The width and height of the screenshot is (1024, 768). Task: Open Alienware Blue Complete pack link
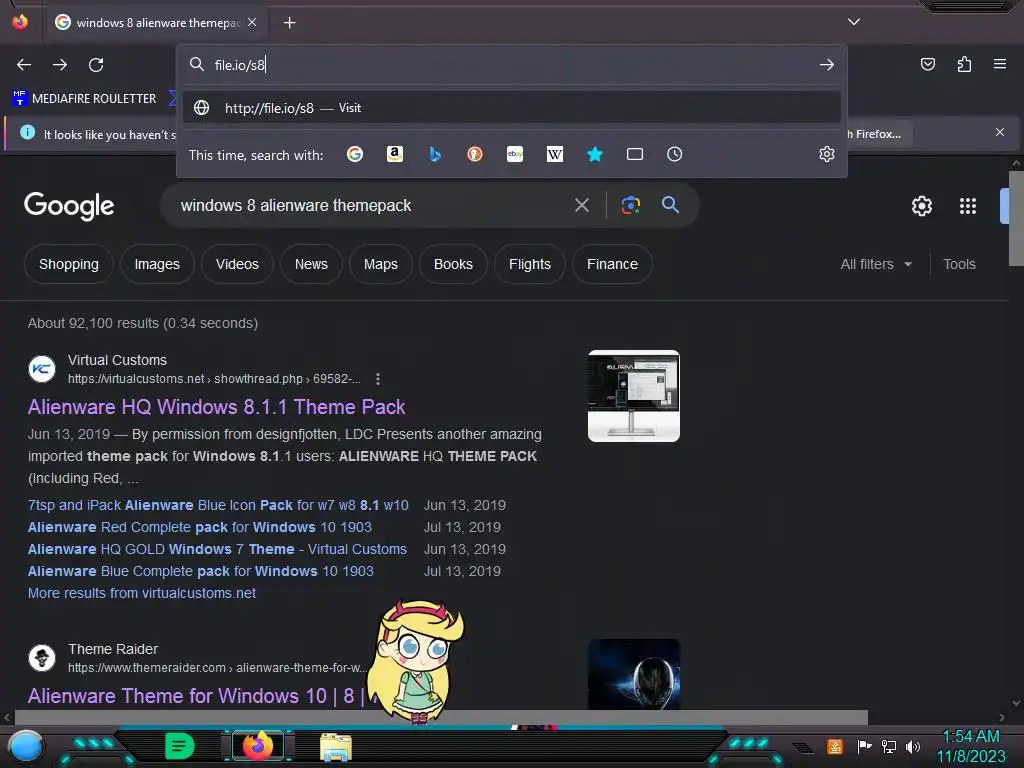[x=200, y=571]
